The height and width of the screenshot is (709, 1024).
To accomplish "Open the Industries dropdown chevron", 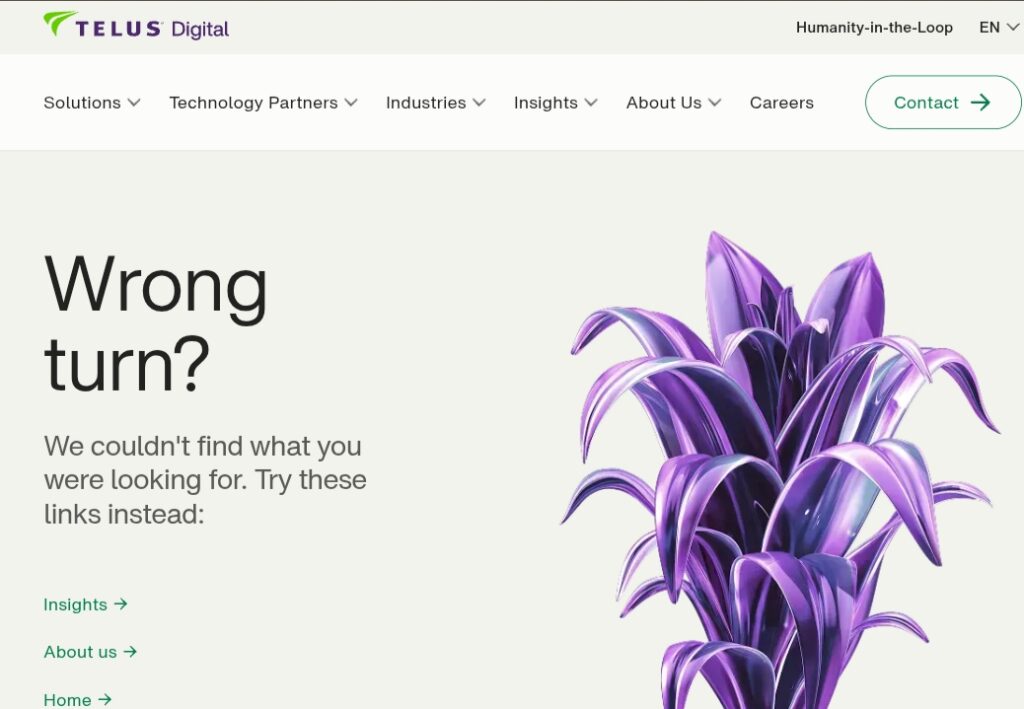I will [x=479, y=102].
